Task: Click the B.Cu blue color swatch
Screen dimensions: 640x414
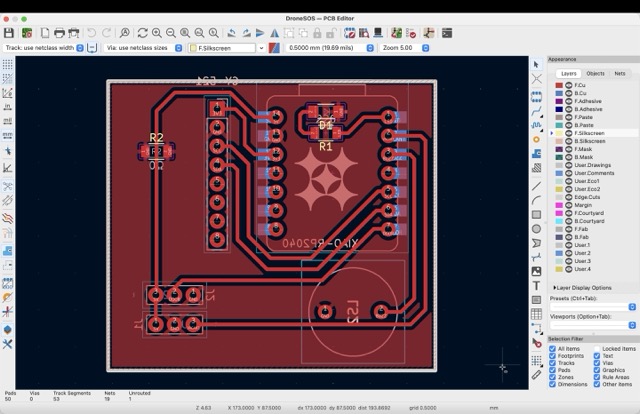Action: (x=559, y=93)
